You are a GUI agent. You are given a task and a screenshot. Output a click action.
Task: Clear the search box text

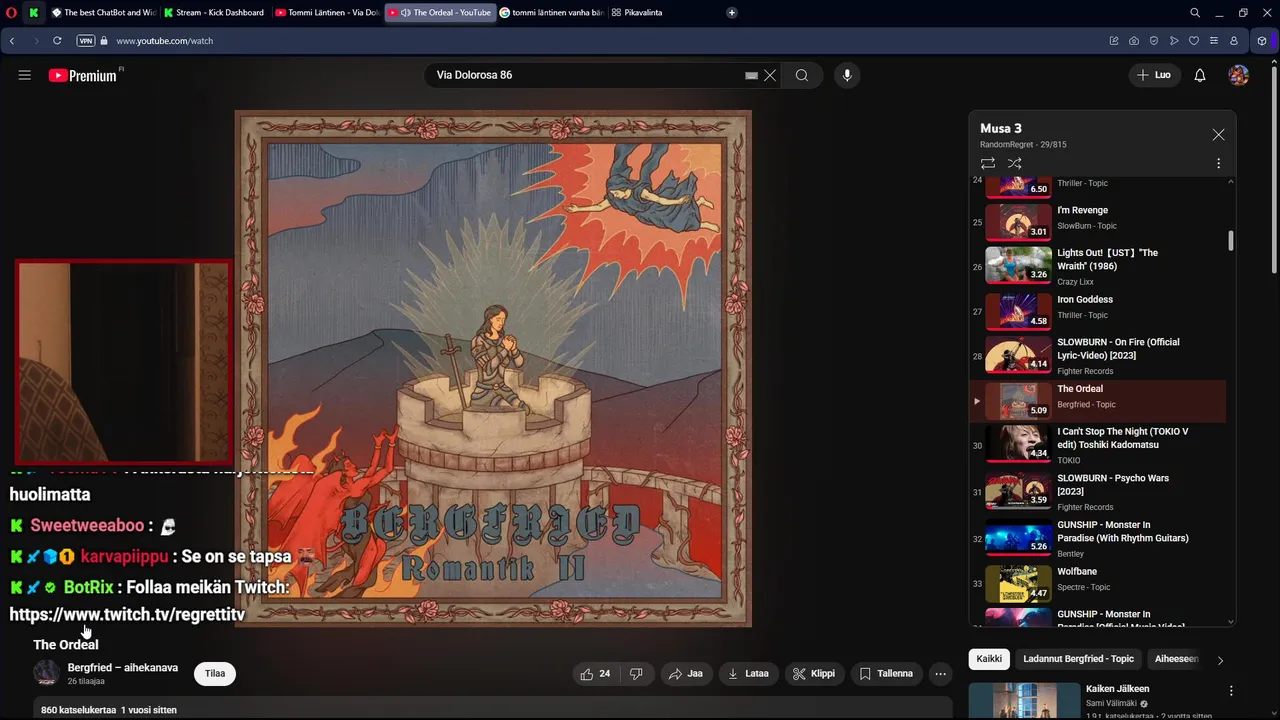click(770, 75)
